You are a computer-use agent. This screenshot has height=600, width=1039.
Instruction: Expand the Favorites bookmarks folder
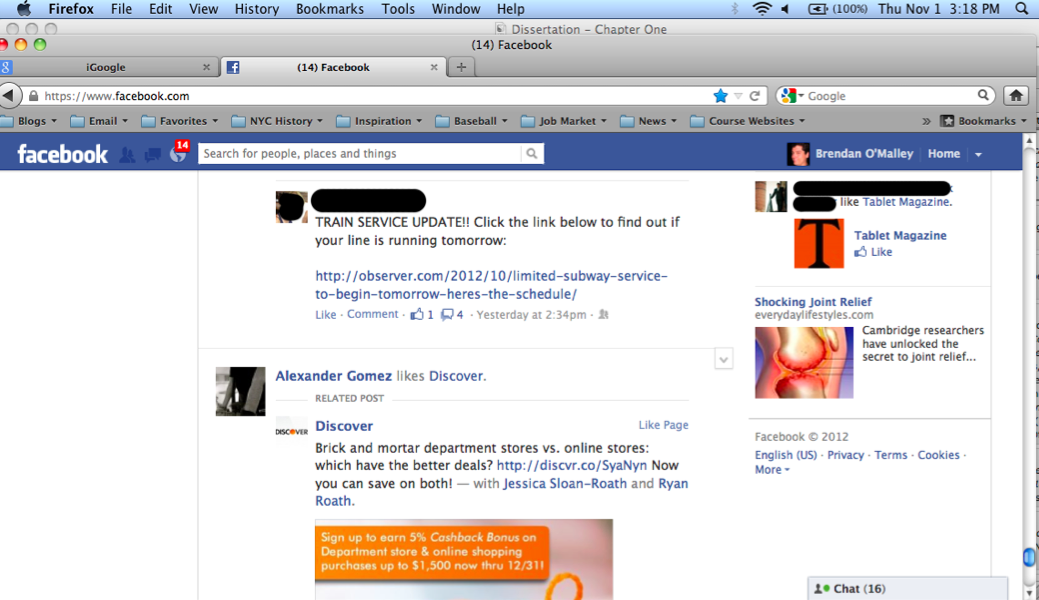coord(180,121)
